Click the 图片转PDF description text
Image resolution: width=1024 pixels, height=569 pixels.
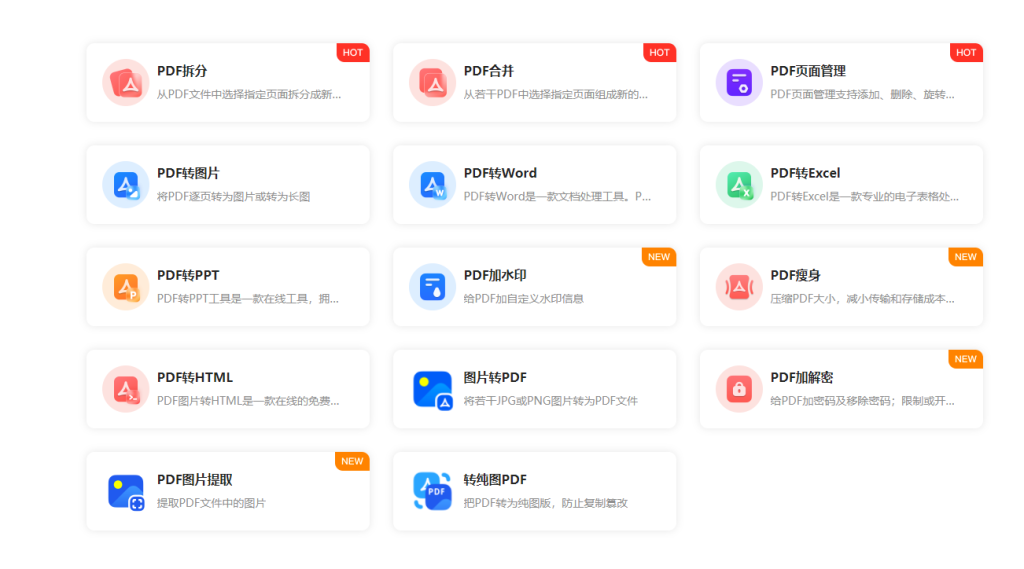click(550, 401)
